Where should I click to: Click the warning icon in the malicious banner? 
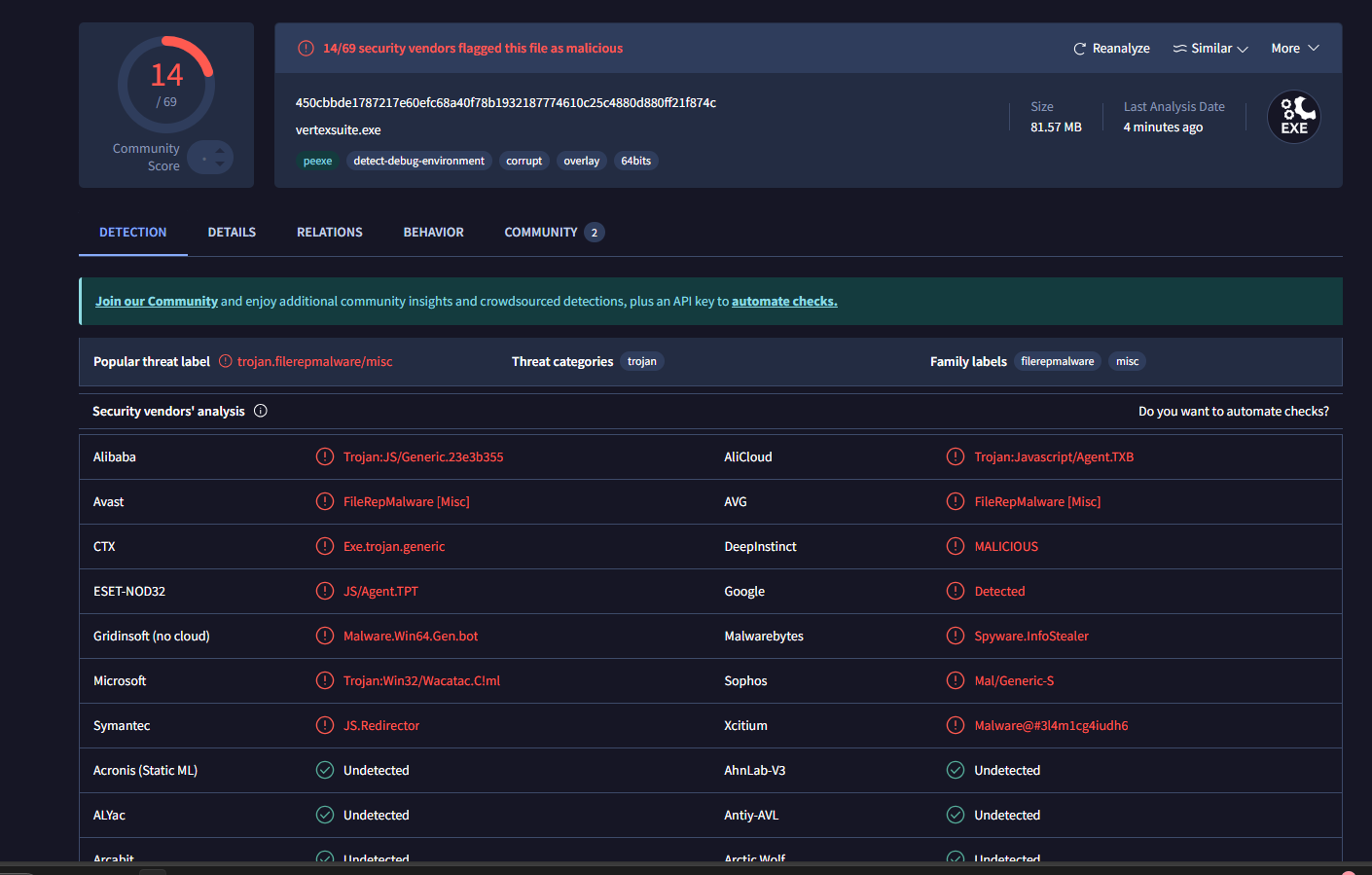(x=306, y=49)
